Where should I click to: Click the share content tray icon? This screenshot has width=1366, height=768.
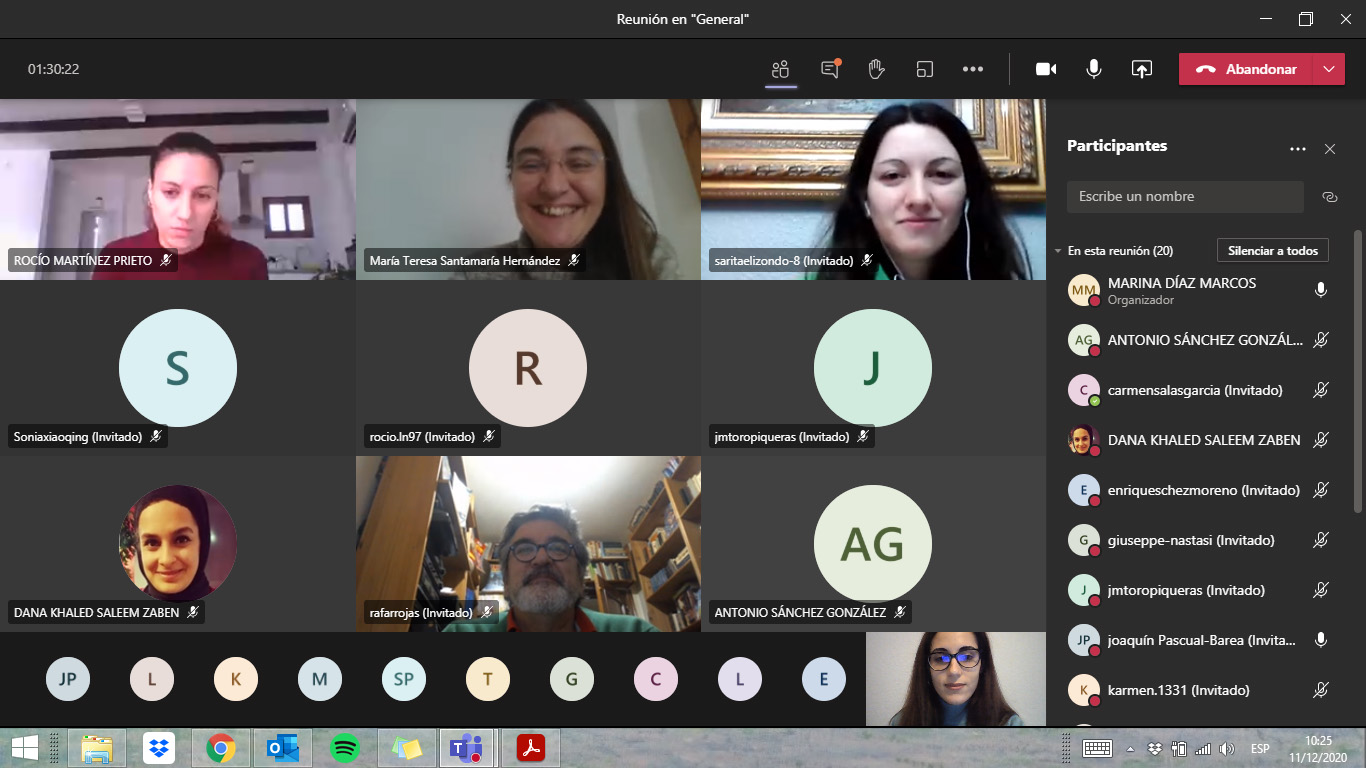pos(1142,69)
